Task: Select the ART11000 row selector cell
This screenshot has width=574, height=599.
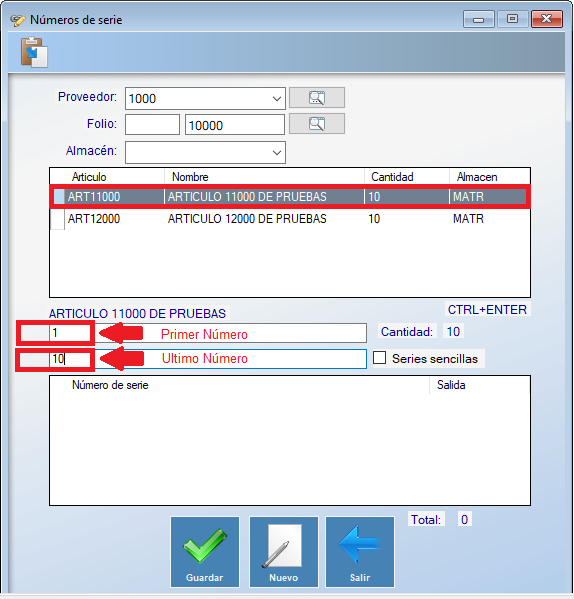Action: (x=58, y=197)
